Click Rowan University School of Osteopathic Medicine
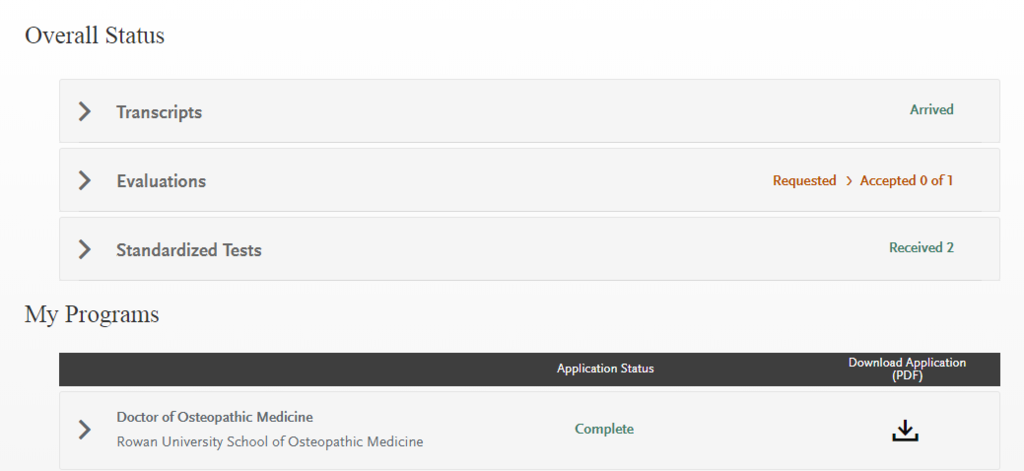 click(x=269, y=442)
